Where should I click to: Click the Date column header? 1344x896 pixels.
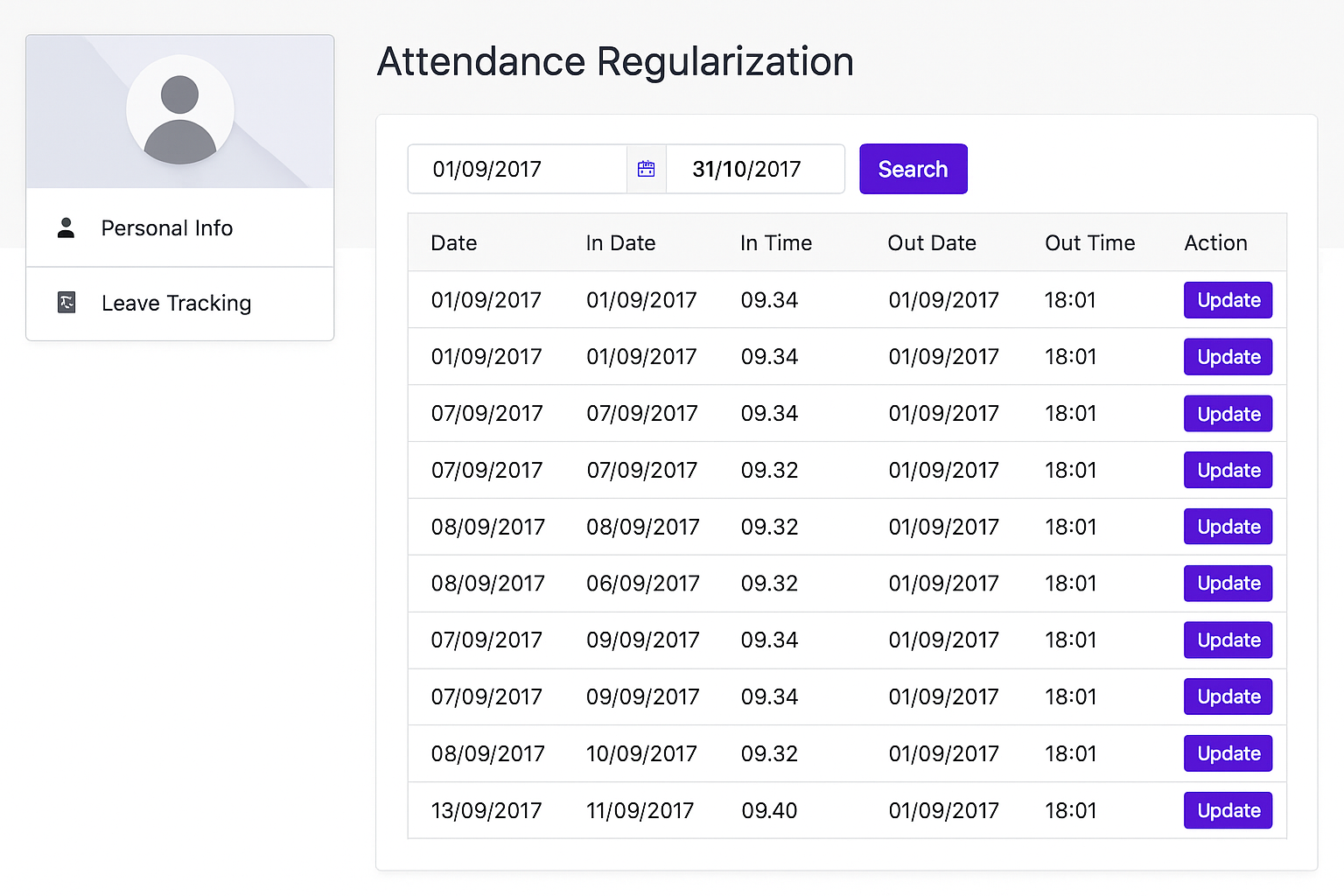pyautogui.click(x=454, y=243)
